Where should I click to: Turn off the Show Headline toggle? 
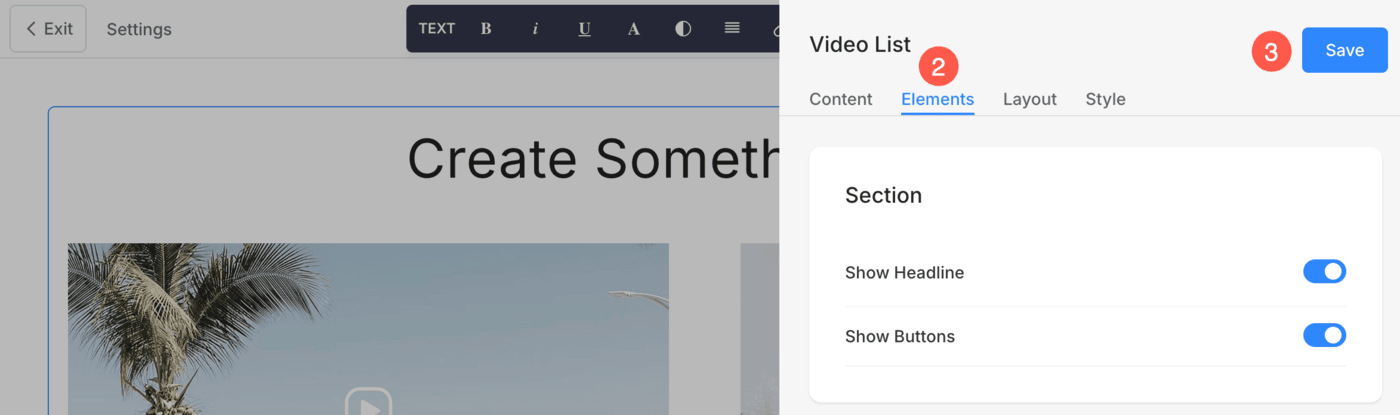pyautogui.click(x=1324, y=272)
